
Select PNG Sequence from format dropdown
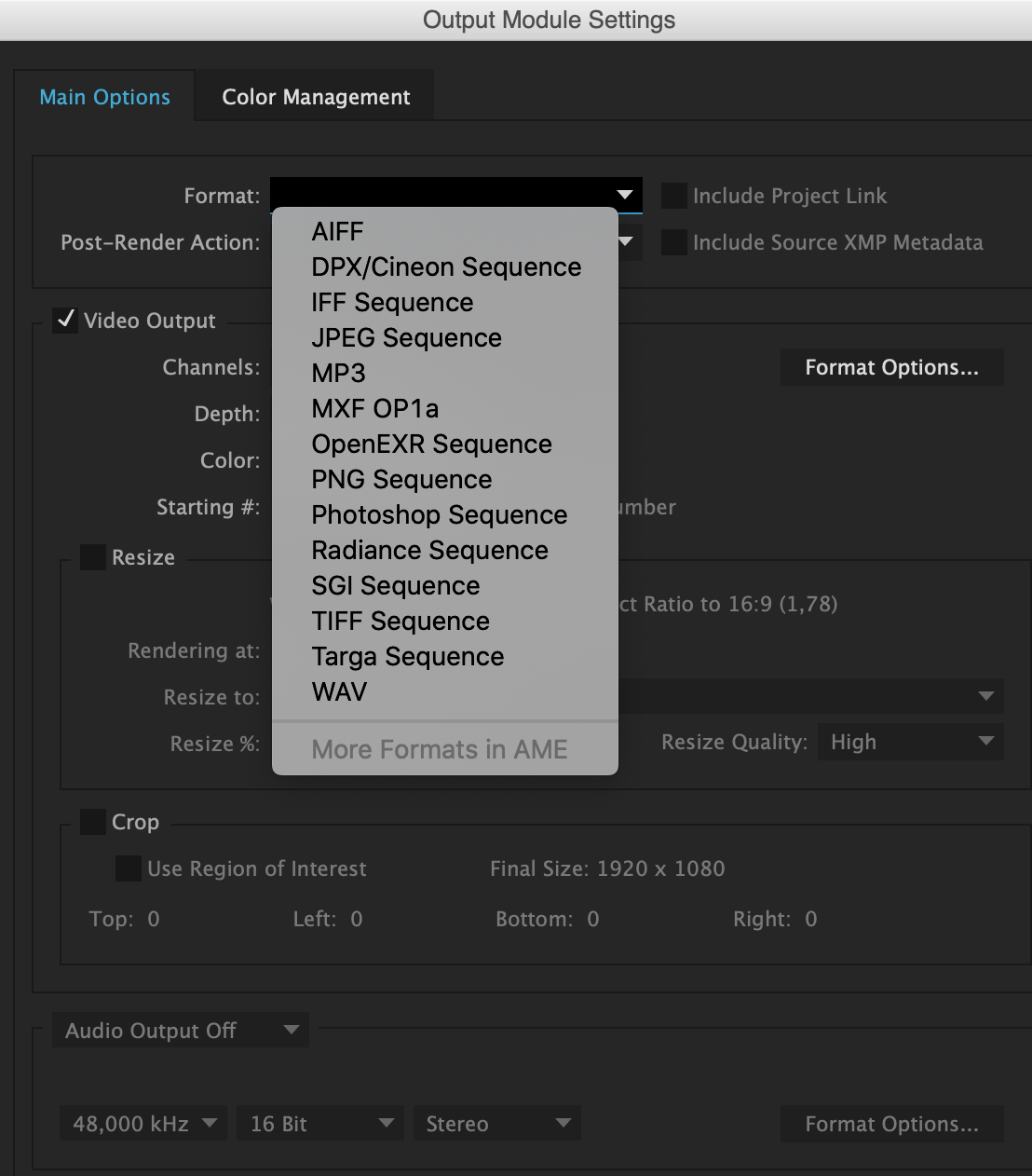pyautogui.click(x=401, y=479)
